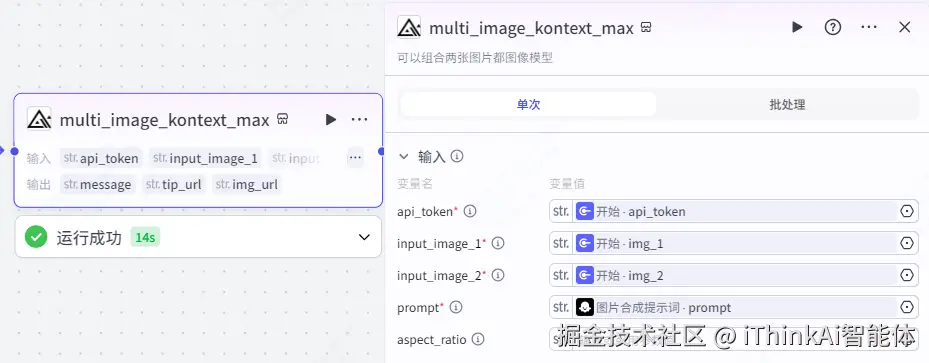Click the 开始 node icon in img_1 value
This screenshot has width=929, height=363.
click(585, 243)
